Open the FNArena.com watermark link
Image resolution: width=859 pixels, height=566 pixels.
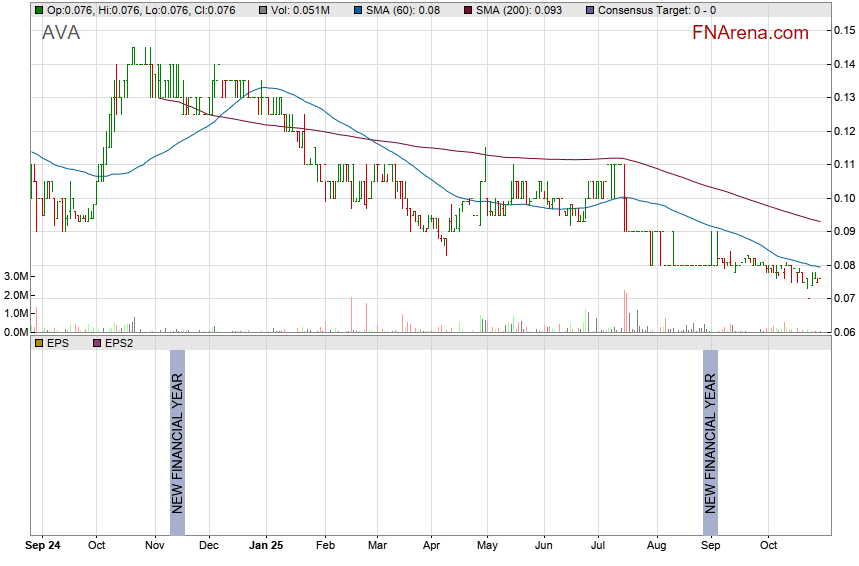750,33
